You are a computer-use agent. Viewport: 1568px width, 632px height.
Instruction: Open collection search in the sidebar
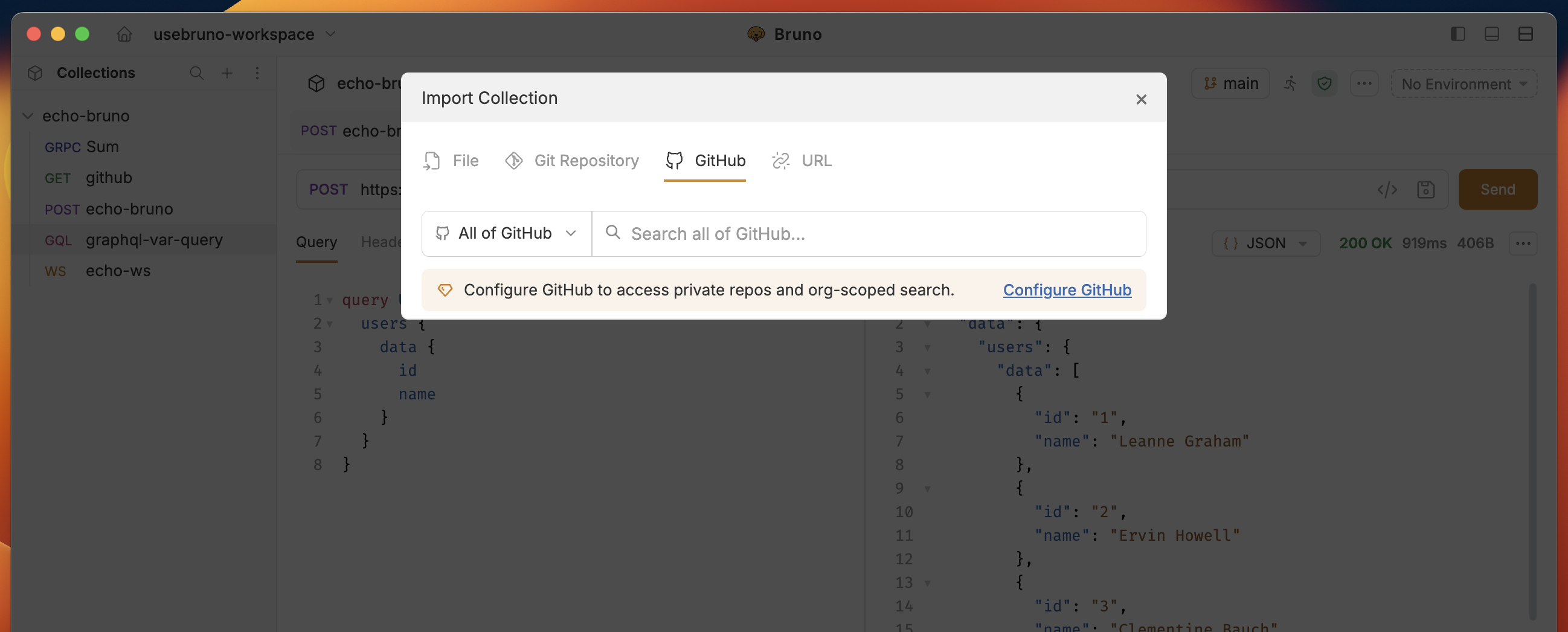(197, 73)
